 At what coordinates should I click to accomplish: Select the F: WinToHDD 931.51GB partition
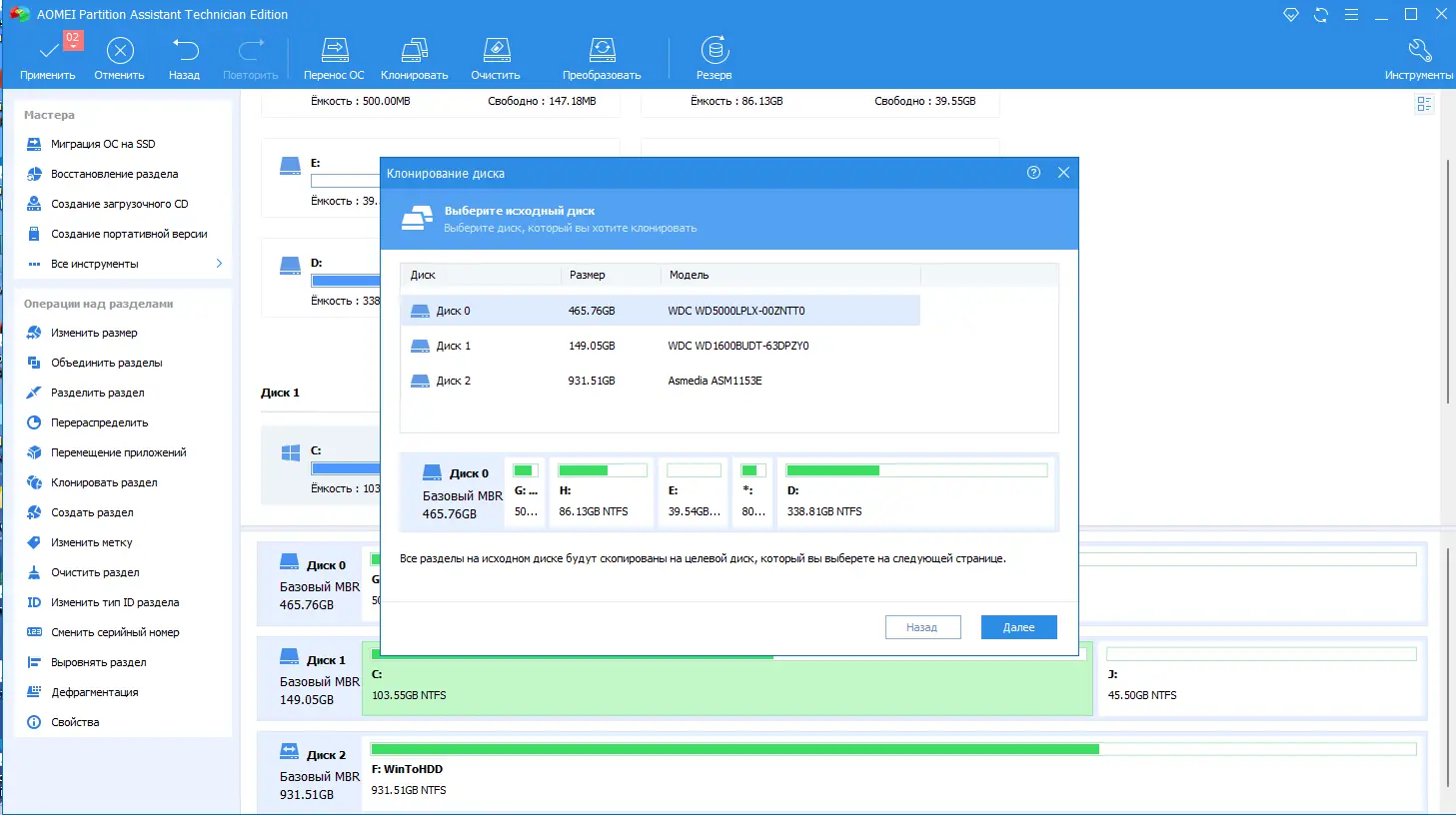click(893, 774)
